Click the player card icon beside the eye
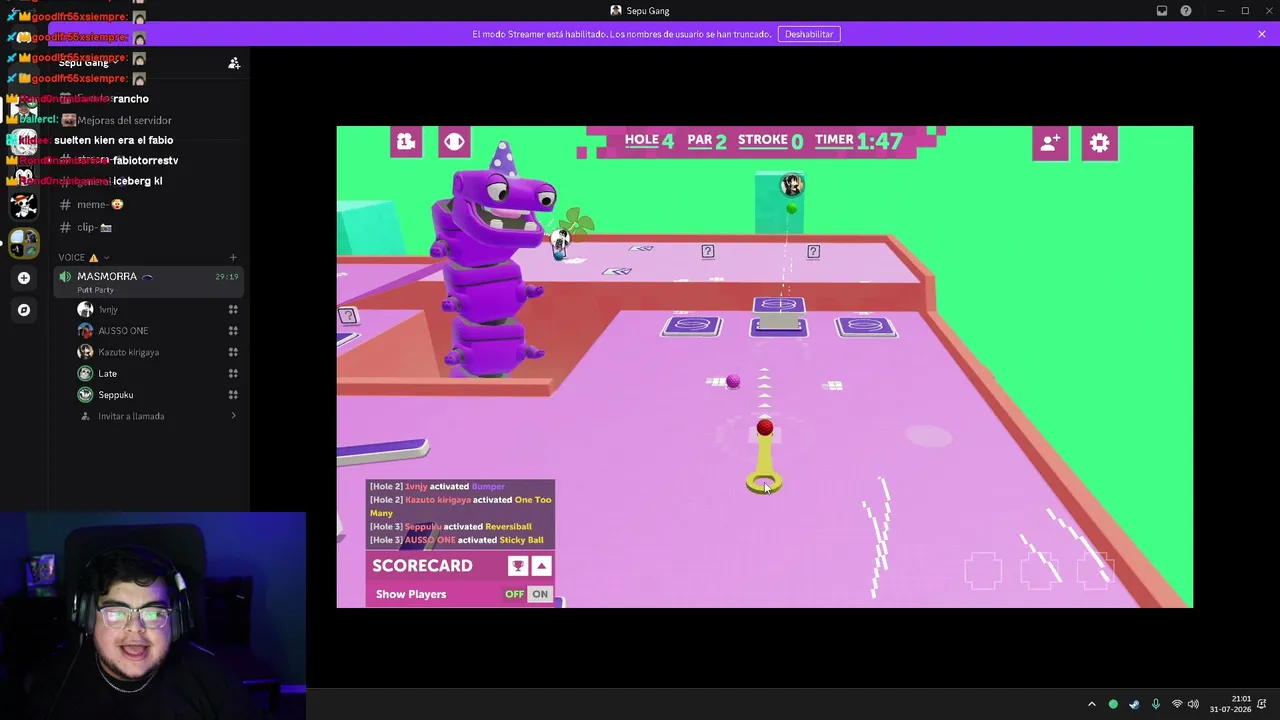 point(406,142)
